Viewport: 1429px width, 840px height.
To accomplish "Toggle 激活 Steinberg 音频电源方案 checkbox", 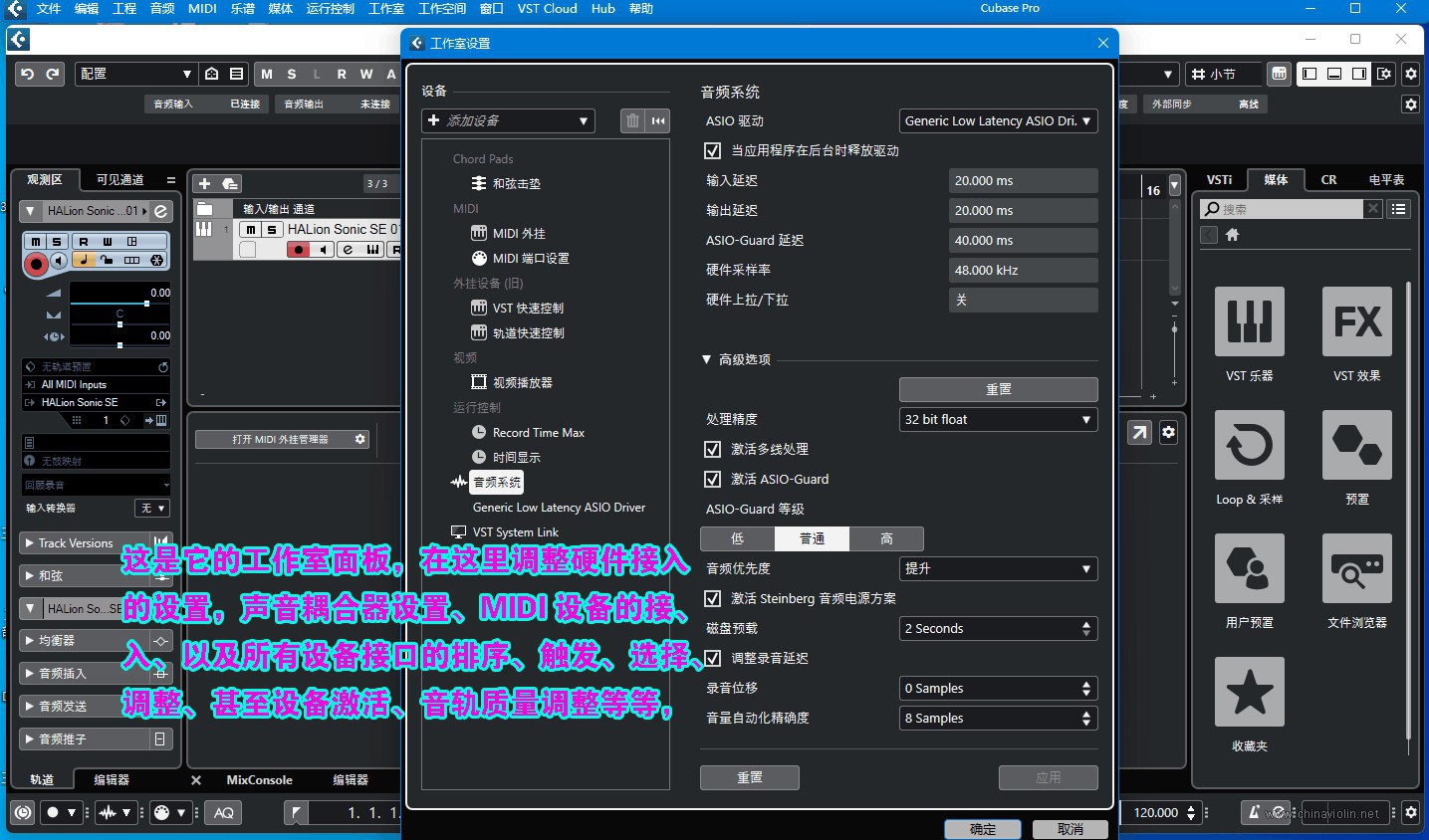I will click(712, 598).
